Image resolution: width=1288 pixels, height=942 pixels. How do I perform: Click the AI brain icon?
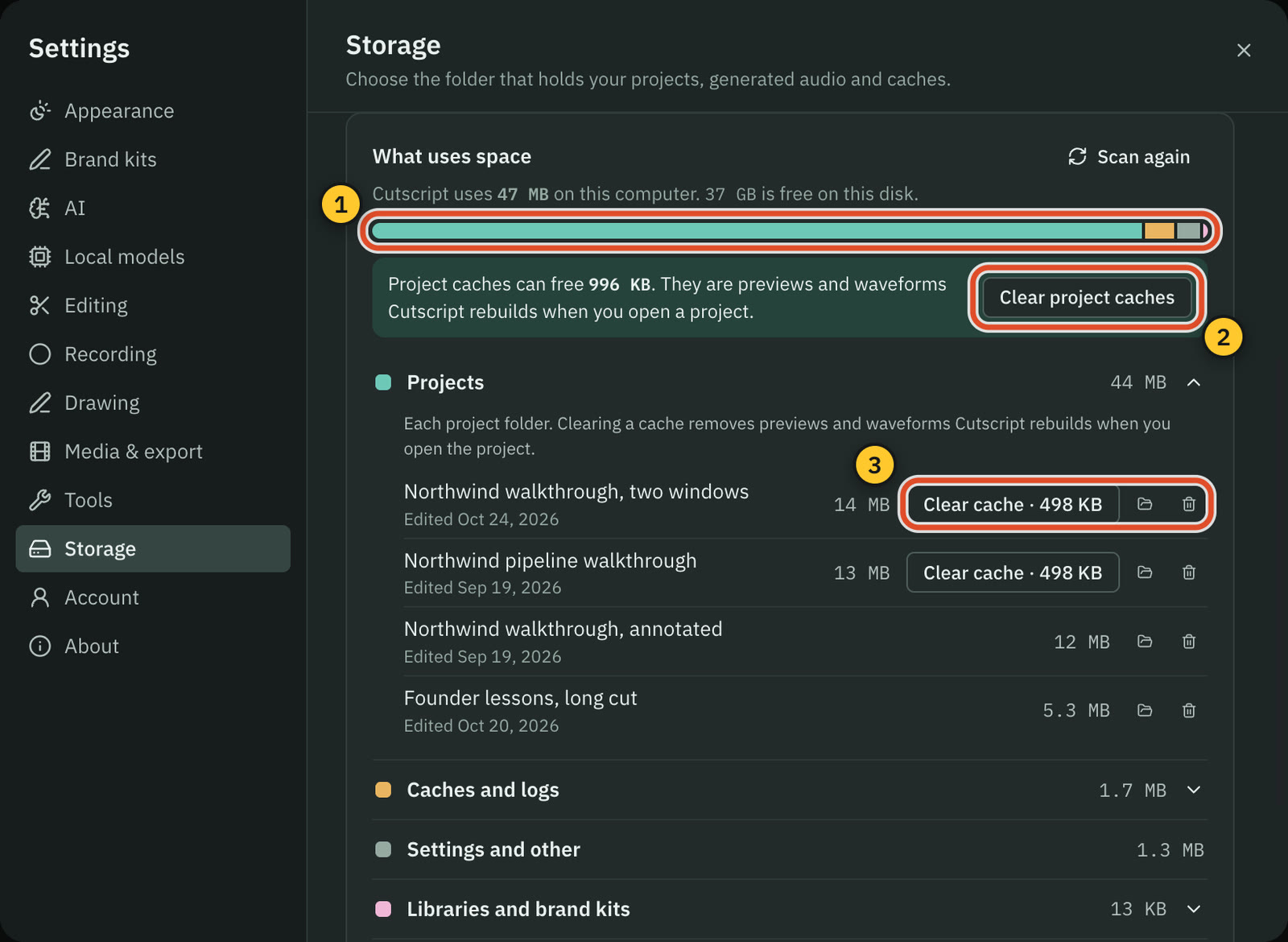pos(39,209)
